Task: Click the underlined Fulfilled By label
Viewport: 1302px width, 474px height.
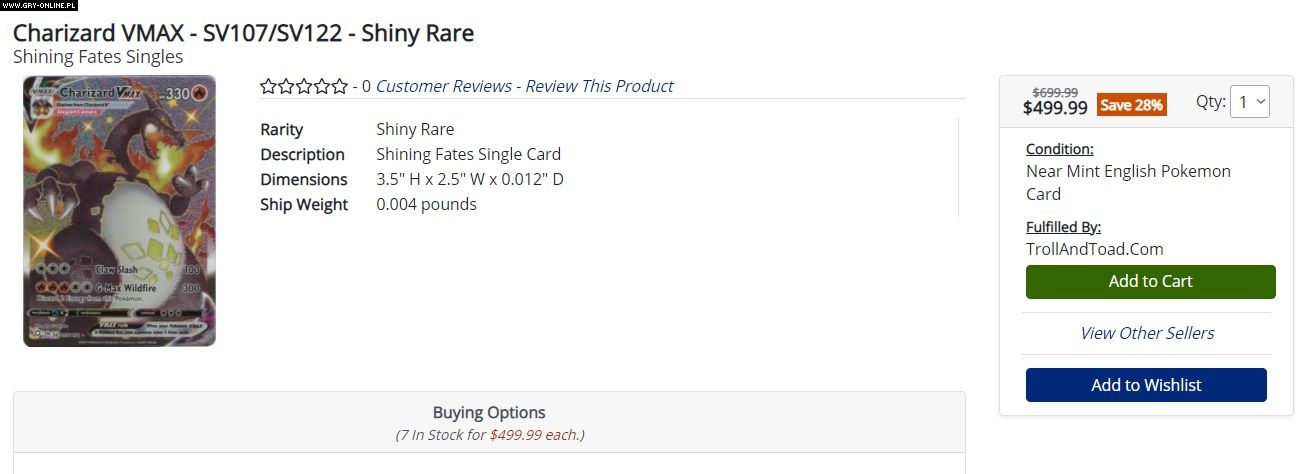Action: (1063, 227)
